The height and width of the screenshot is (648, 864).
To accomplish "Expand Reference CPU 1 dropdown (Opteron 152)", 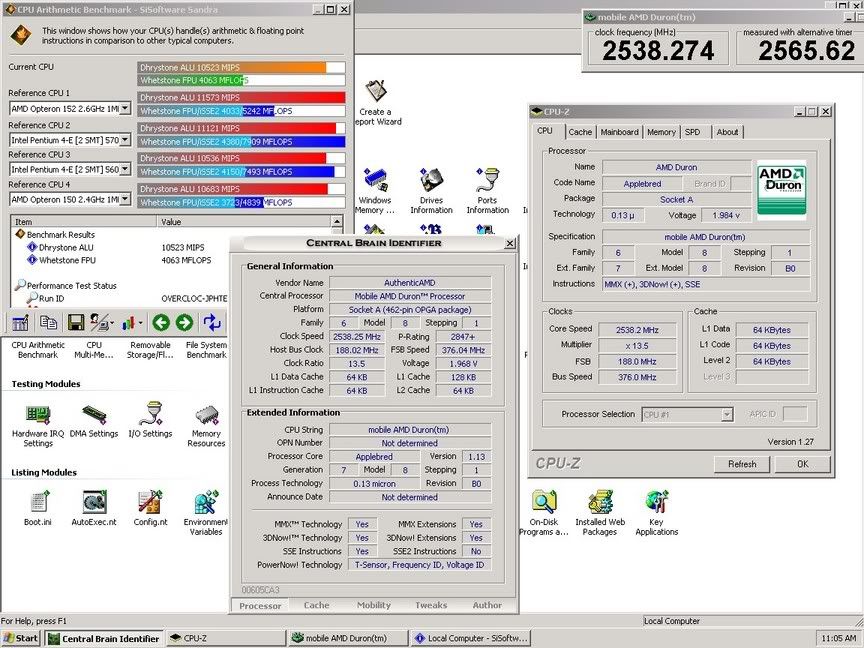I will [x=125, y=109].
